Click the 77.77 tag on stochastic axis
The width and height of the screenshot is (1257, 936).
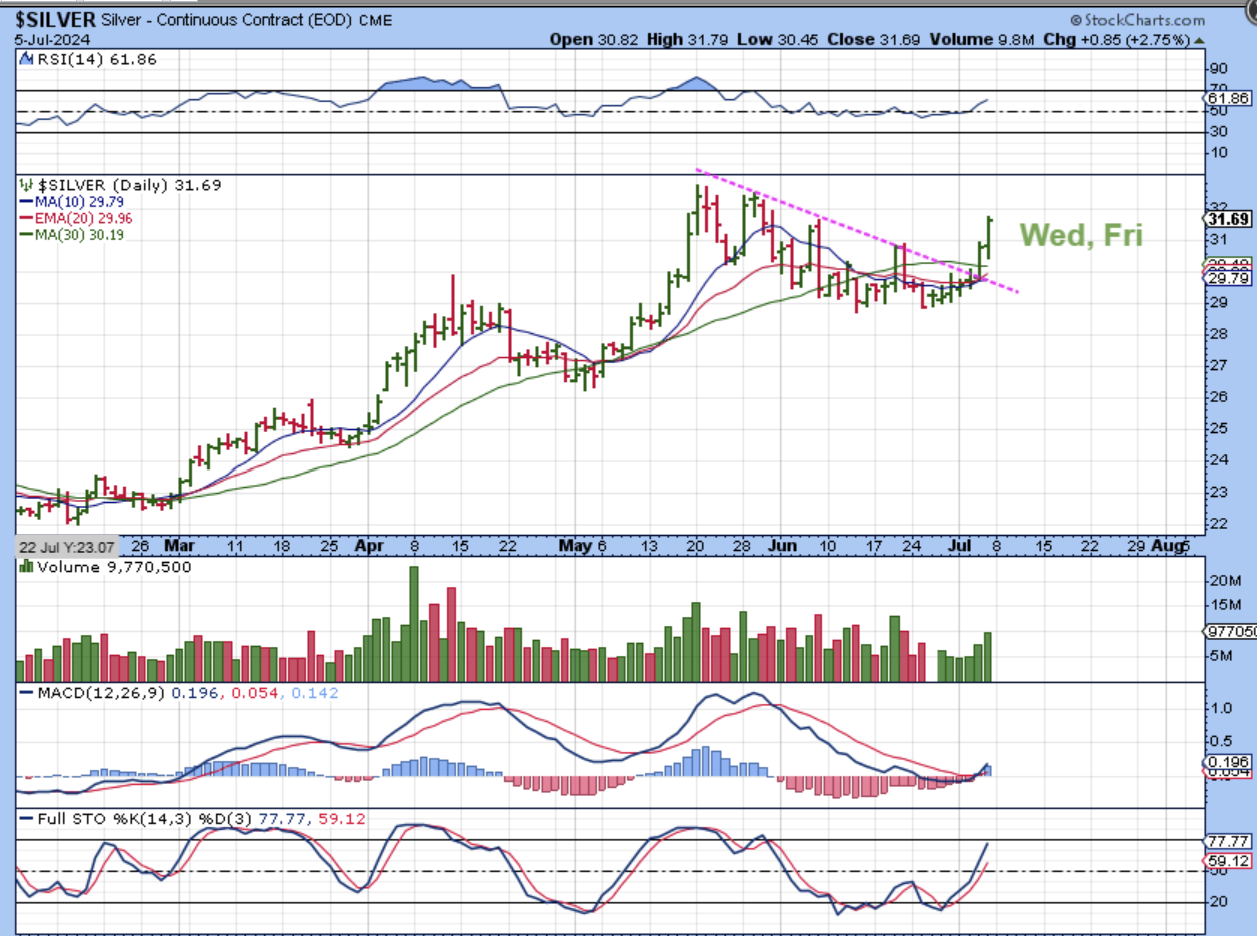(1230, 842)
